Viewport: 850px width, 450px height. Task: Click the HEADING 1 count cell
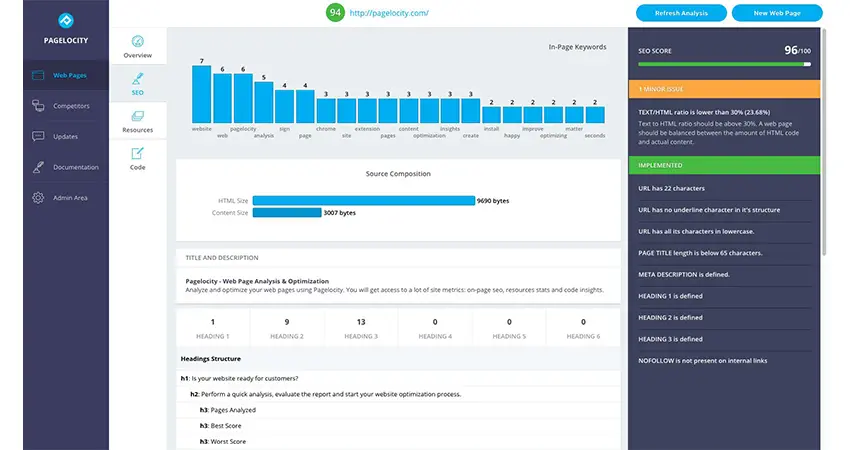pyautogui.click(x=212, y=328)
